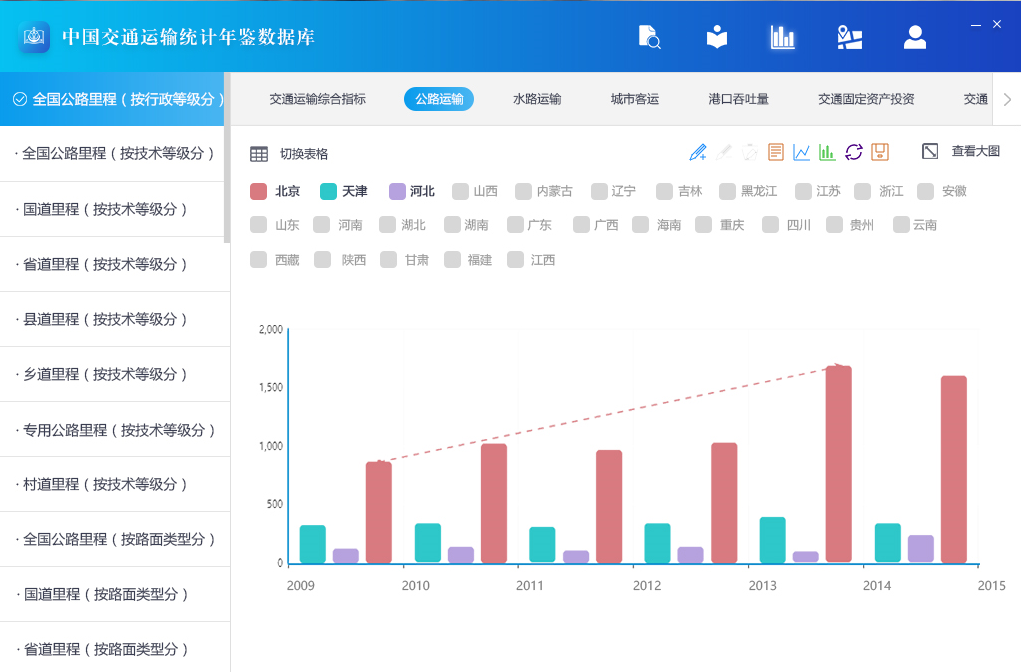This screenshot has width=1021, height=672.
Task: Open the user profile icon
Action: [x=914, y=37]
